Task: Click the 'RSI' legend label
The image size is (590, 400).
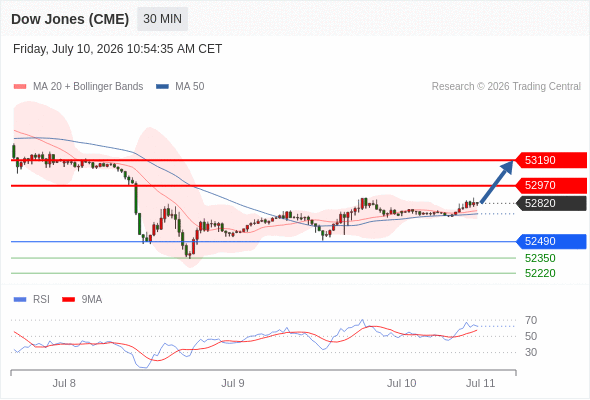Action: tap(41, 300)
